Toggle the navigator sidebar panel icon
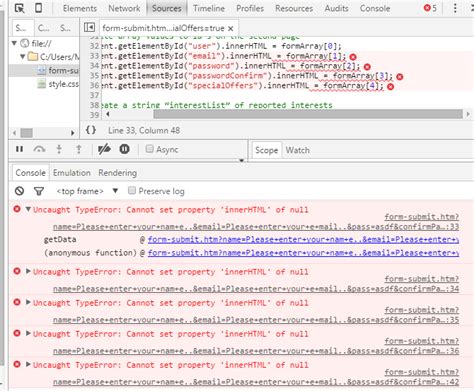The width and height of the screenshot is (474, 391). click(89, 27)
